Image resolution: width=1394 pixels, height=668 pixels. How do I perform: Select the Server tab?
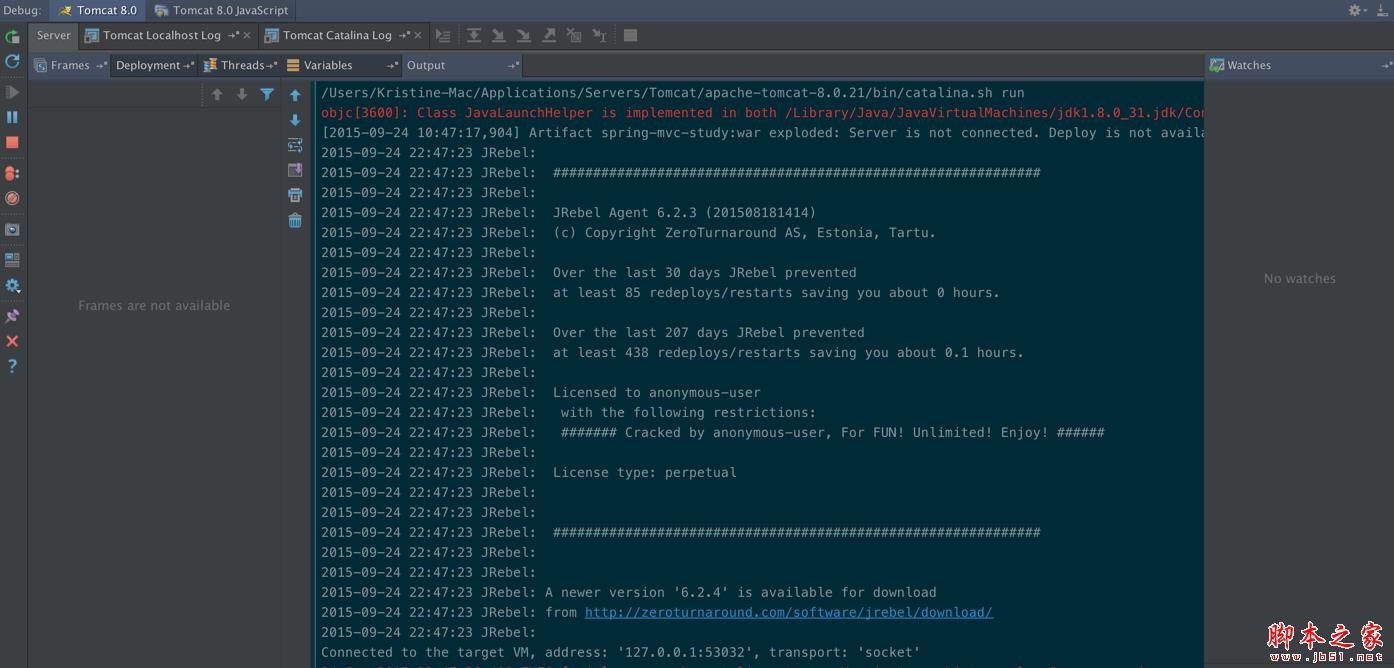coord(54,35)
